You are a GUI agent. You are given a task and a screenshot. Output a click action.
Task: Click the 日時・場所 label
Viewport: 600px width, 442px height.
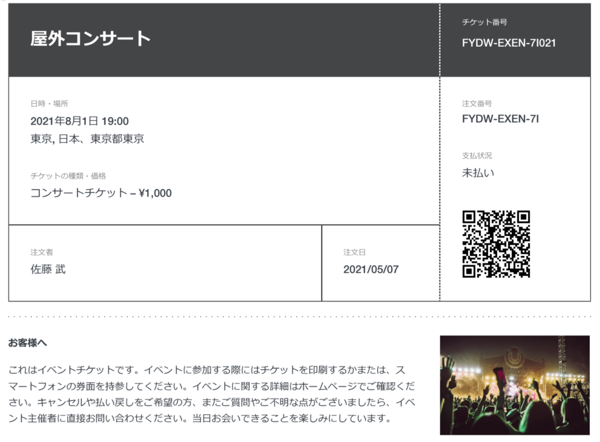tap(49, 103)
